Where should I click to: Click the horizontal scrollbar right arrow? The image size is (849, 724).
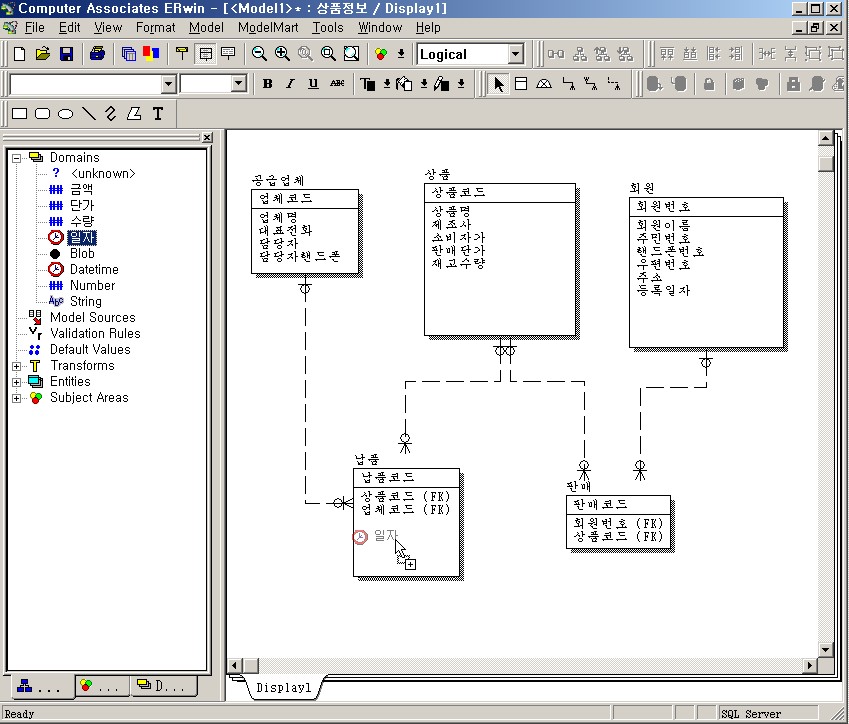coord(809,665)
